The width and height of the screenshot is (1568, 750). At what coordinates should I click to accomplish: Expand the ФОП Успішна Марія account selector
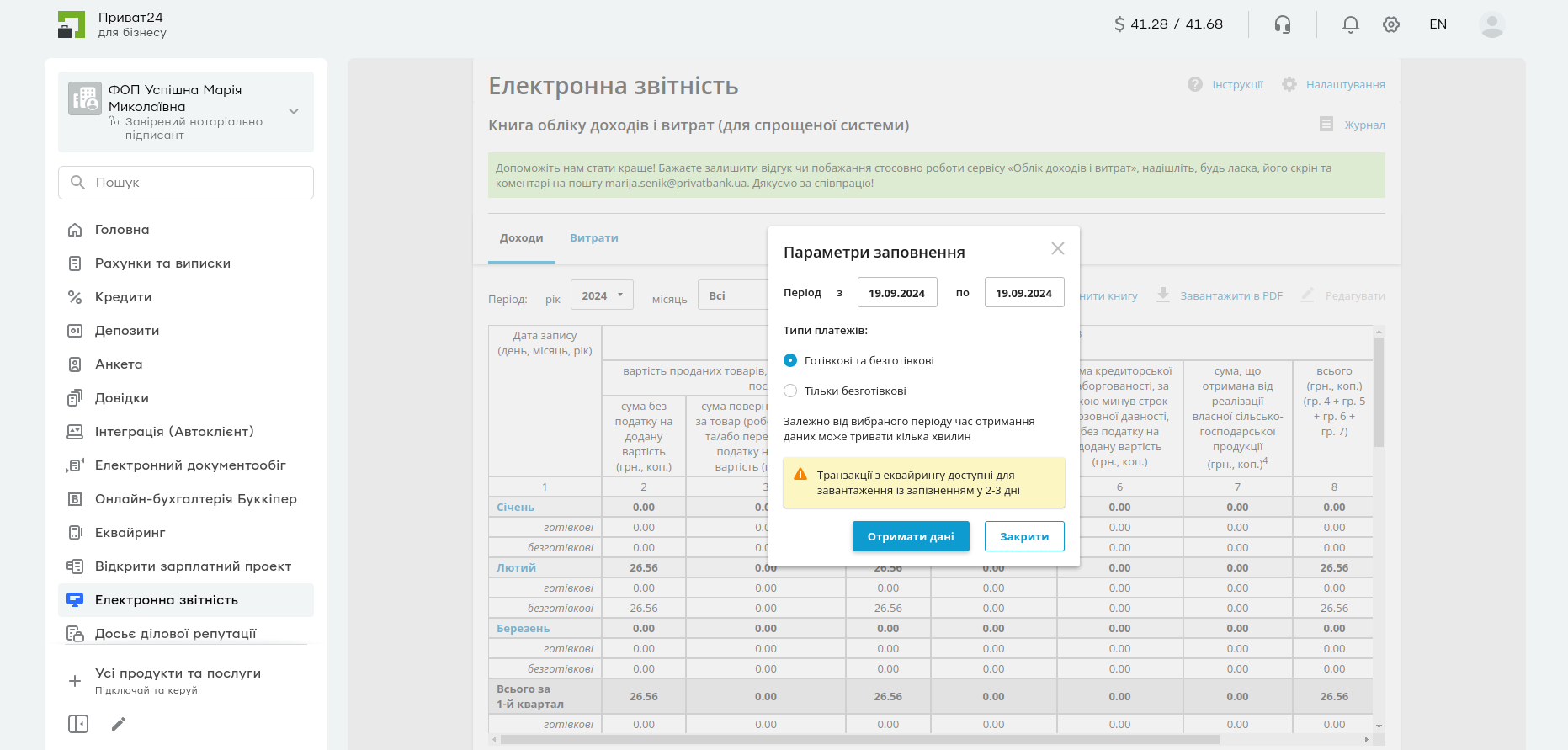pos(294,111)
